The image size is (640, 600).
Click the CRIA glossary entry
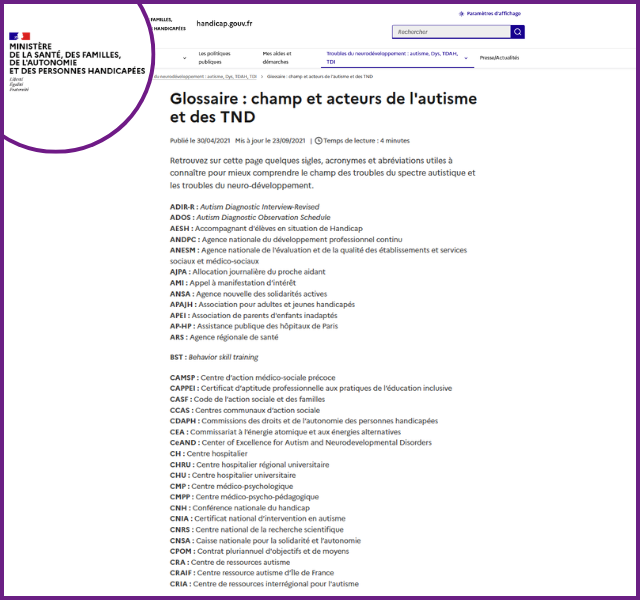click(x=264, y=584)
